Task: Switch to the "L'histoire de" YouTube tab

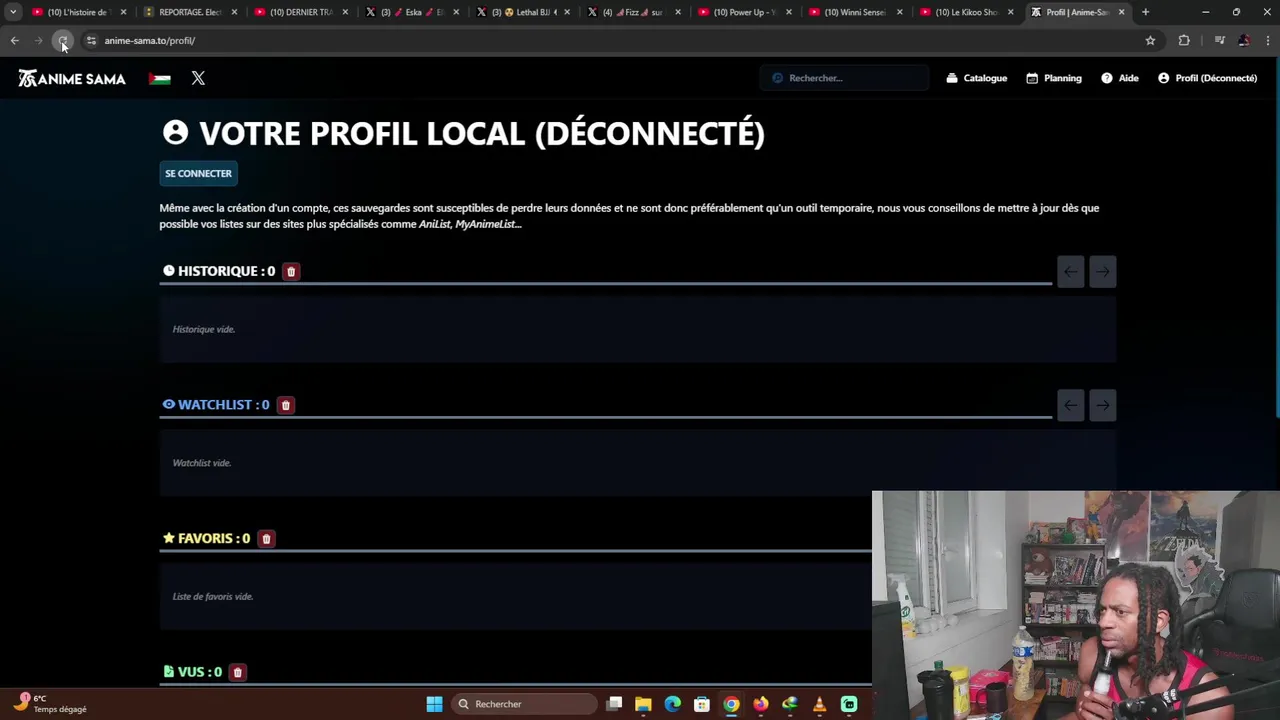Action: coord(80,12)
